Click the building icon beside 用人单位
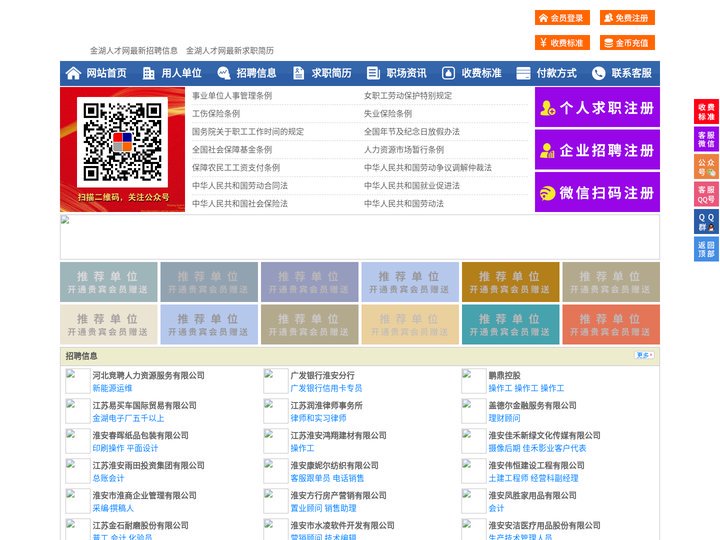Viewport: 720px width, 540px height. (148, 73)
